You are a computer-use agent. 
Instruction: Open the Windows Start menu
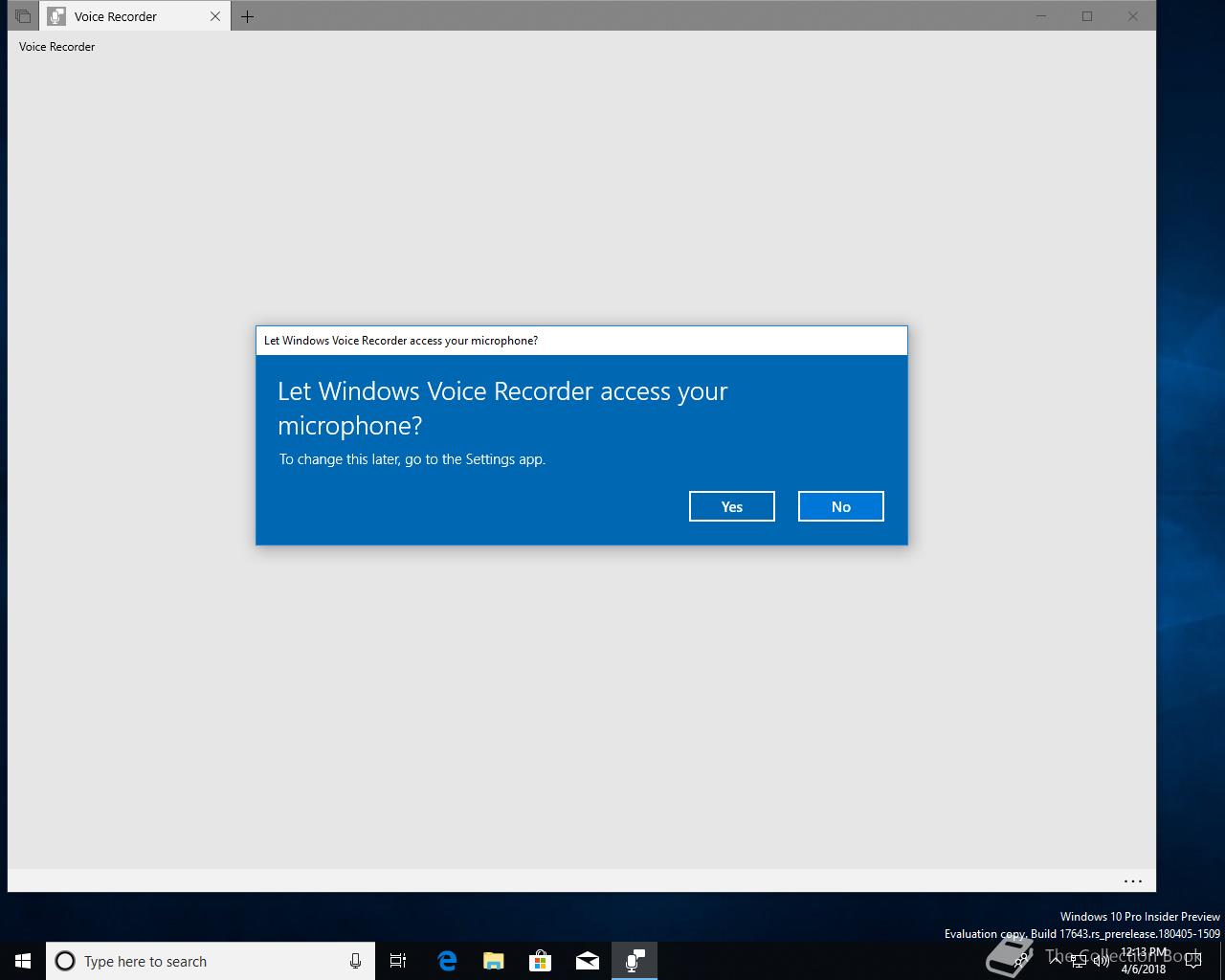(23, 961)
